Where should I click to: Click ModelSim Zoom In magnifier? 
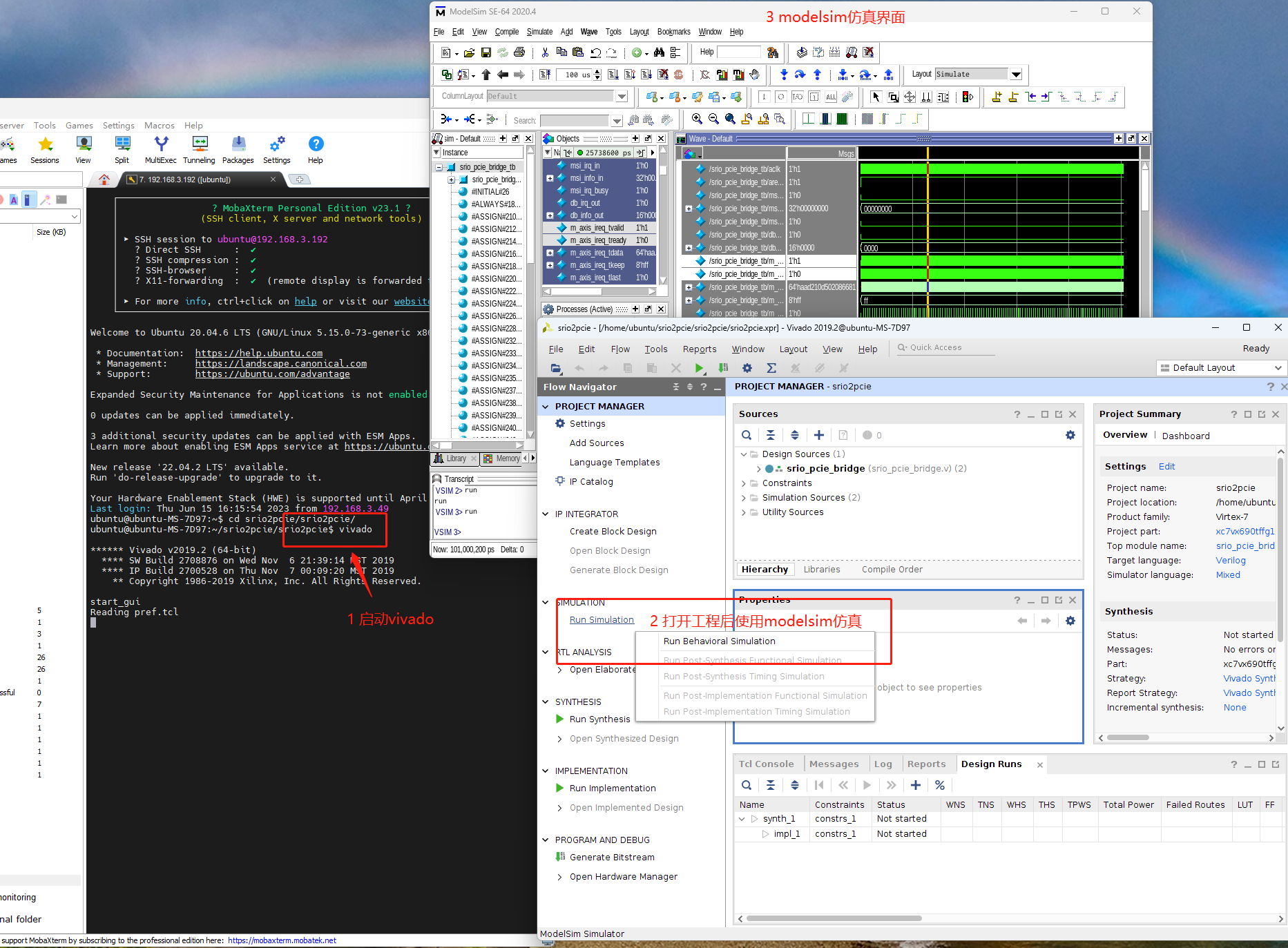[697, 119]
